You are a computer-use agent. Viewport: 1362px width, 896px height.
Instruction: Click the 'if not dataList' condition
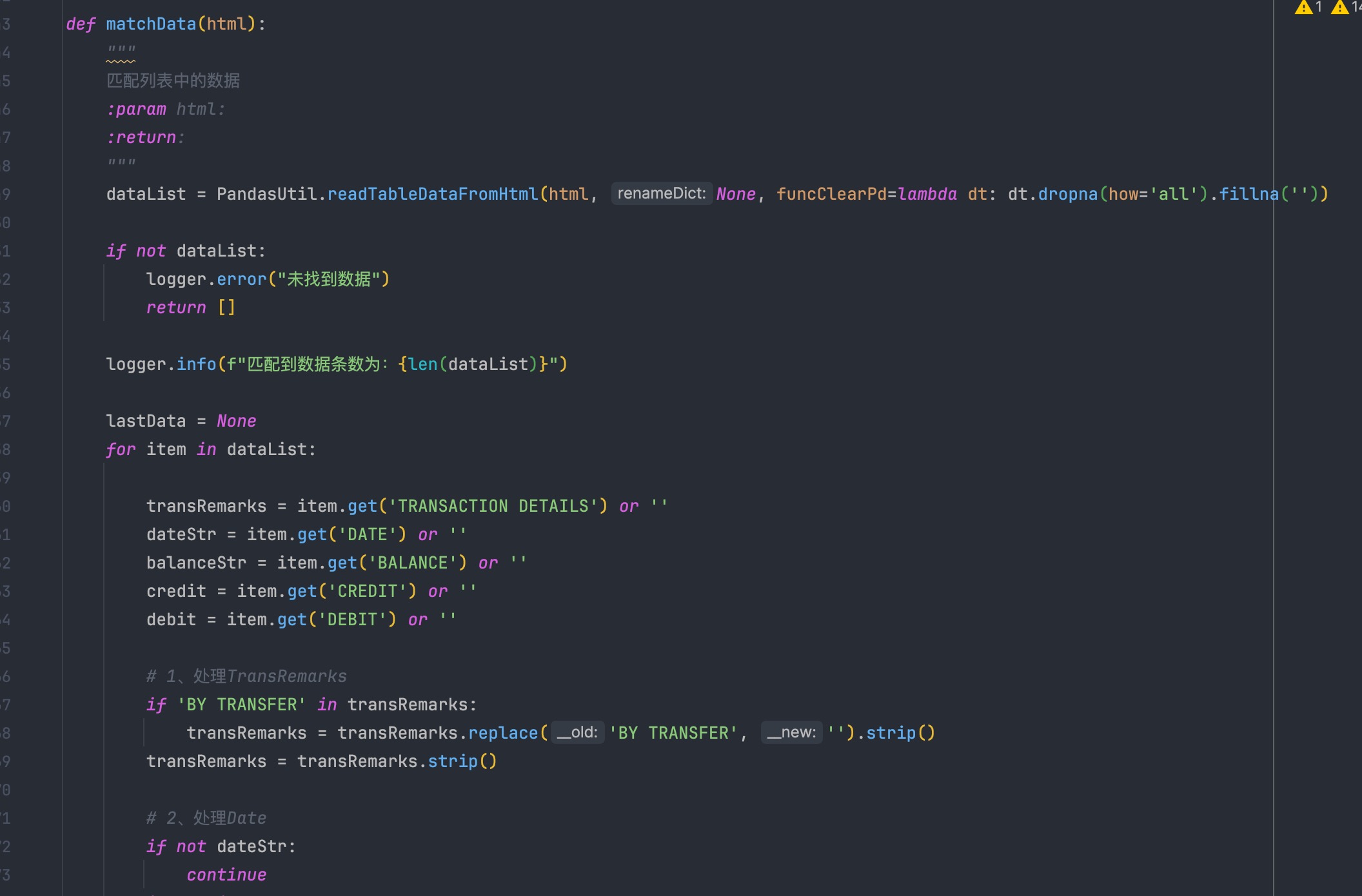[x=186, y=251]
